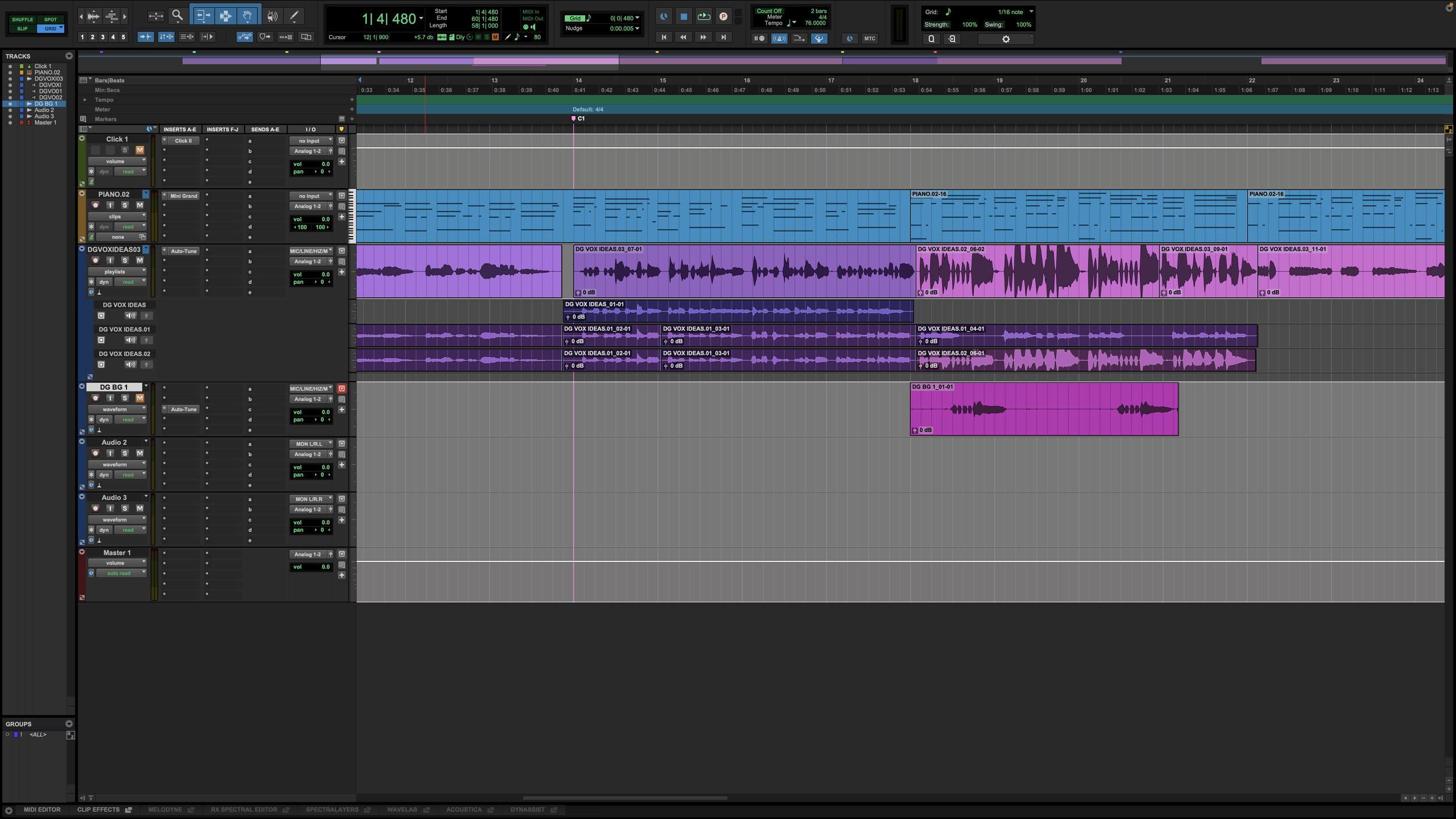Unmute the Click 1 track
Screen dimensions: 1456x819
(x=140, y=150)
